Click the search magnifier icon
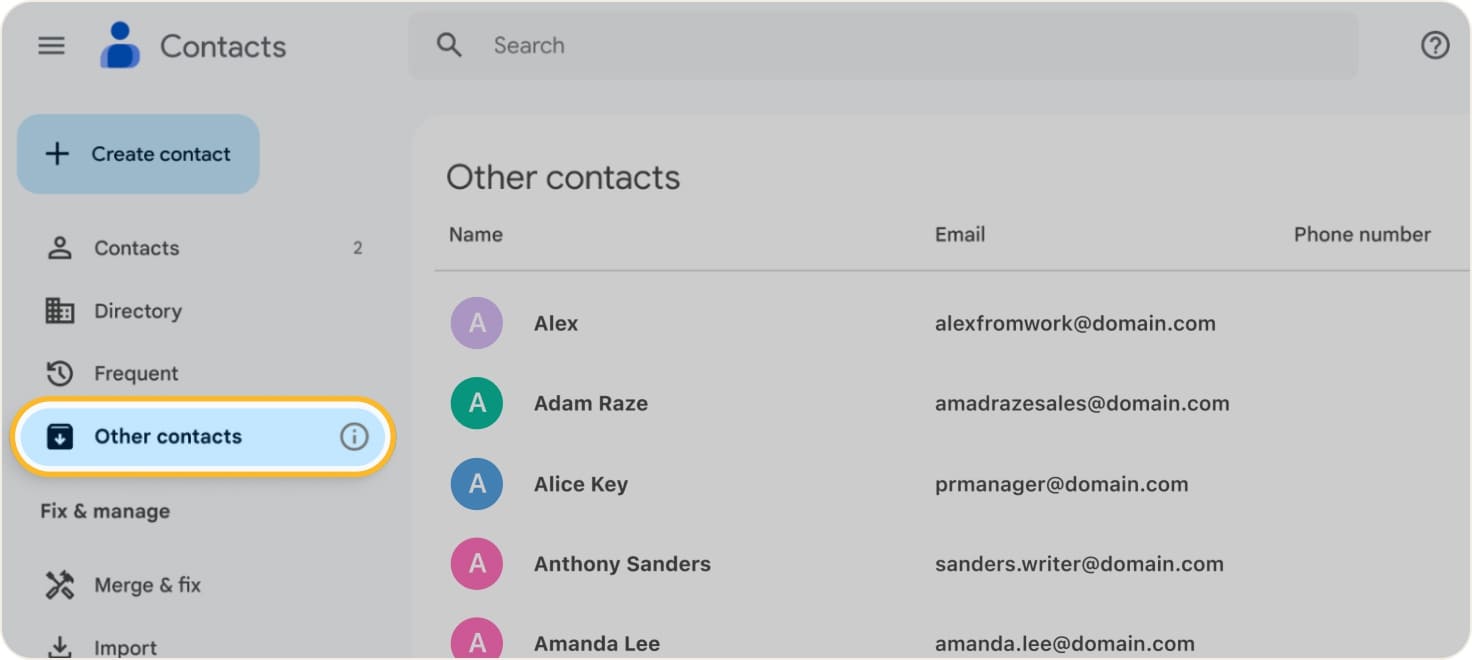This screenshot has height=660, width=1472. pyautogui.click(x=448, y=45)
